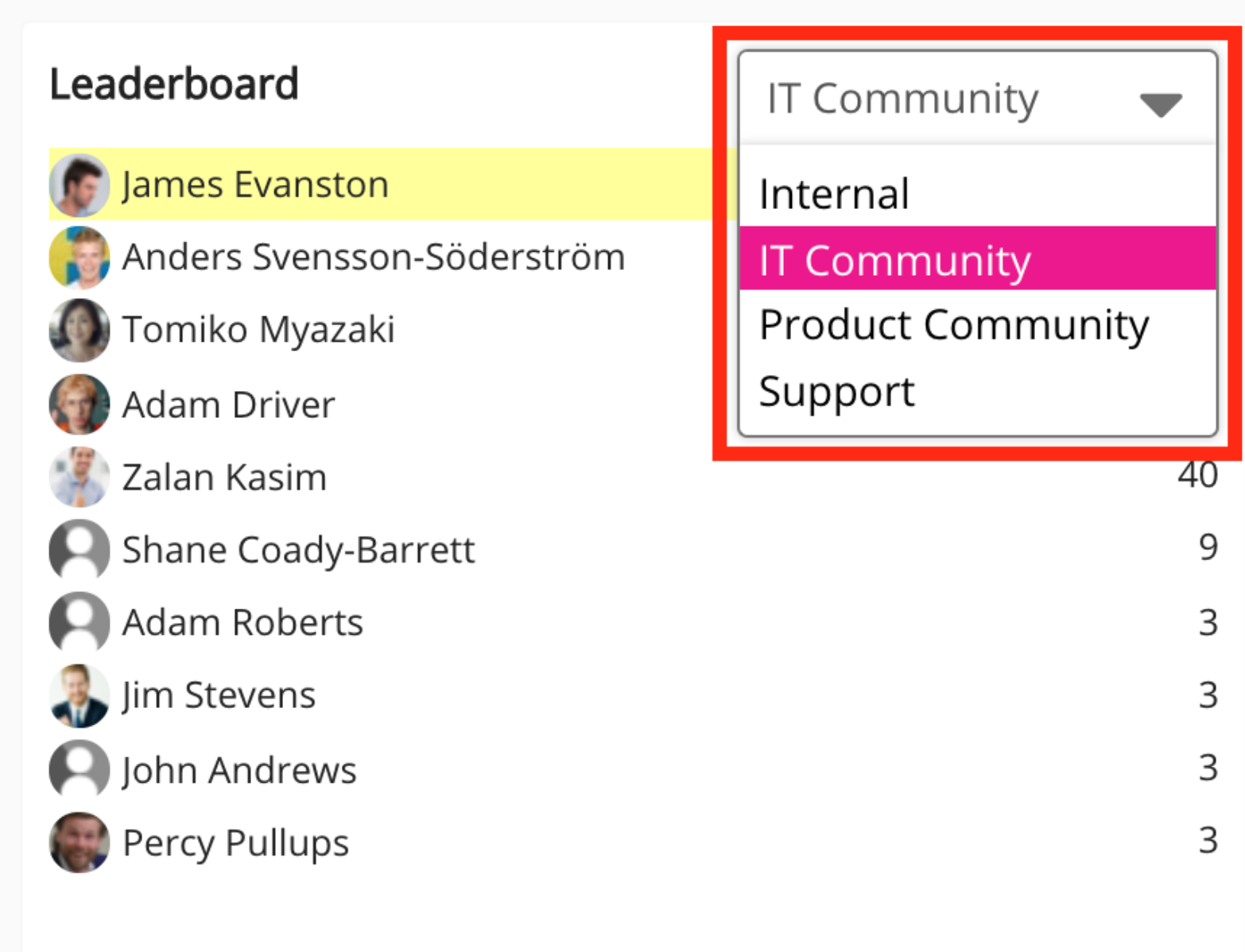Click Tomiko Myazaki's profile picture
This screenshot has height=952, width=1245.
79,330
